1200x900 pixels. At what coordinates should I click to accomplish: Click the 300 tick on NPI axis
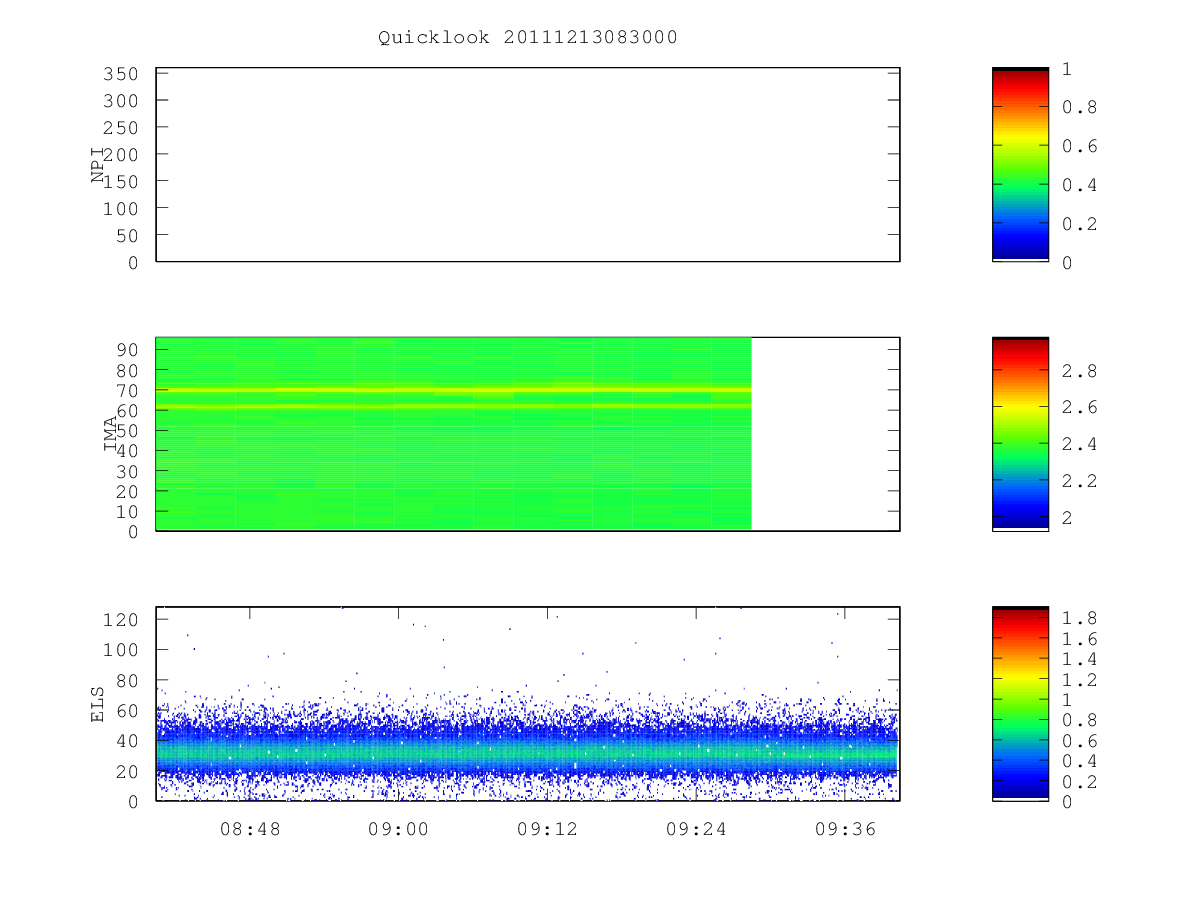click(120, 101)
